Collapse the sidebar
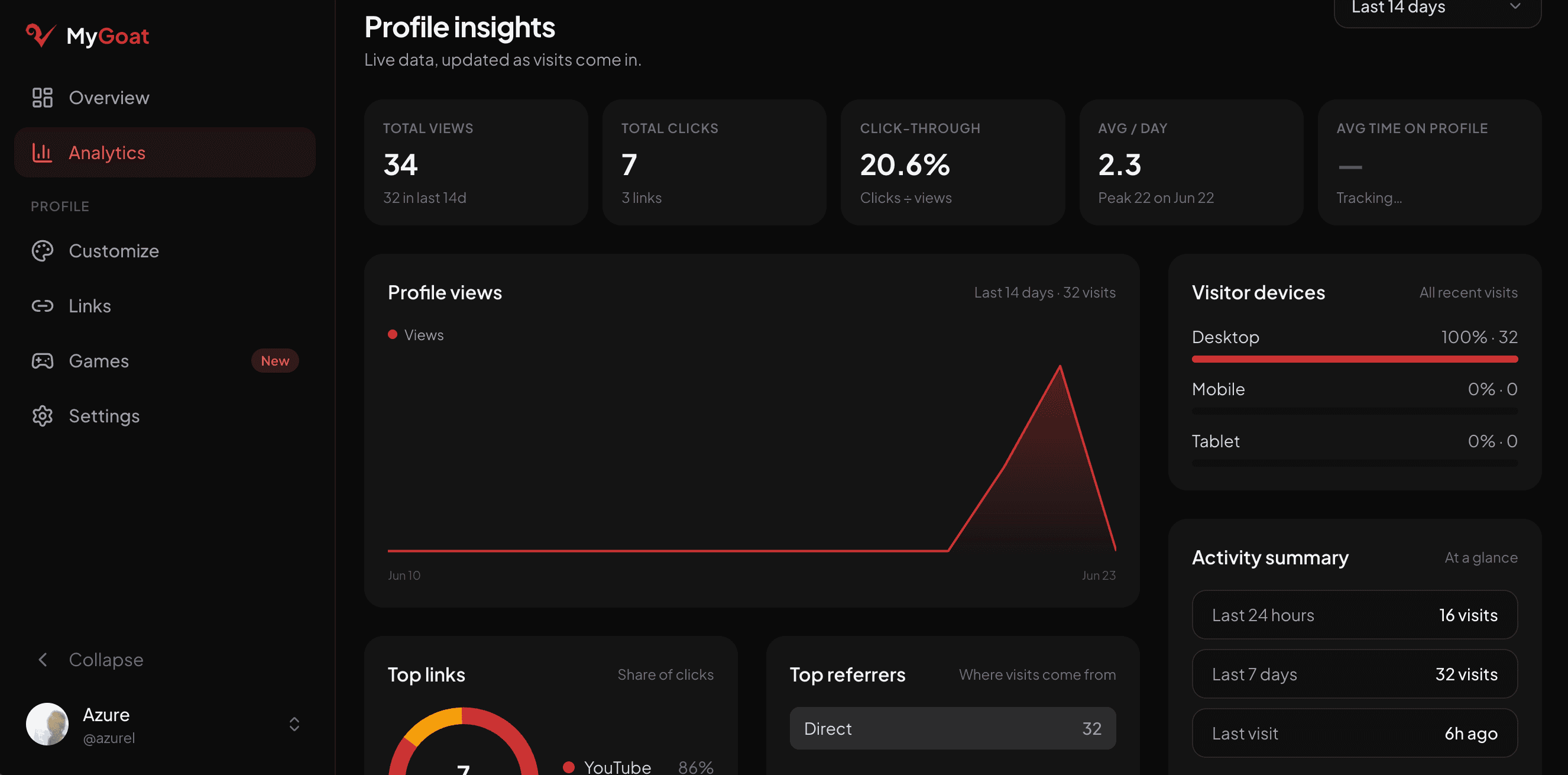This screenshot has height=775, width=1568. pyautogui.click(x=165, y=659)
